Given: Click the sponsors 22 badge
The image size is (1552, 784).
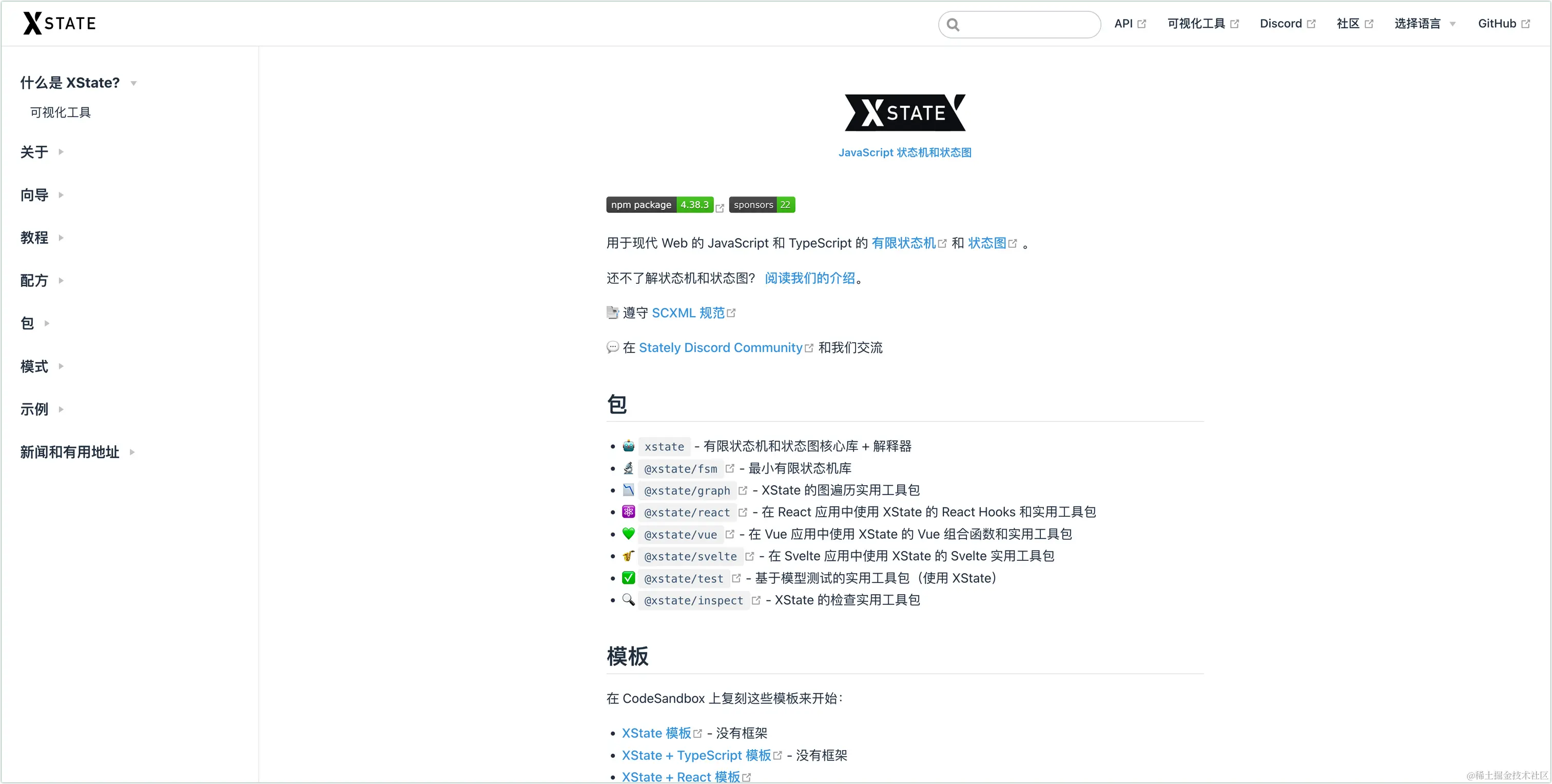Looking at the screenshot, I should click(762, 205).
